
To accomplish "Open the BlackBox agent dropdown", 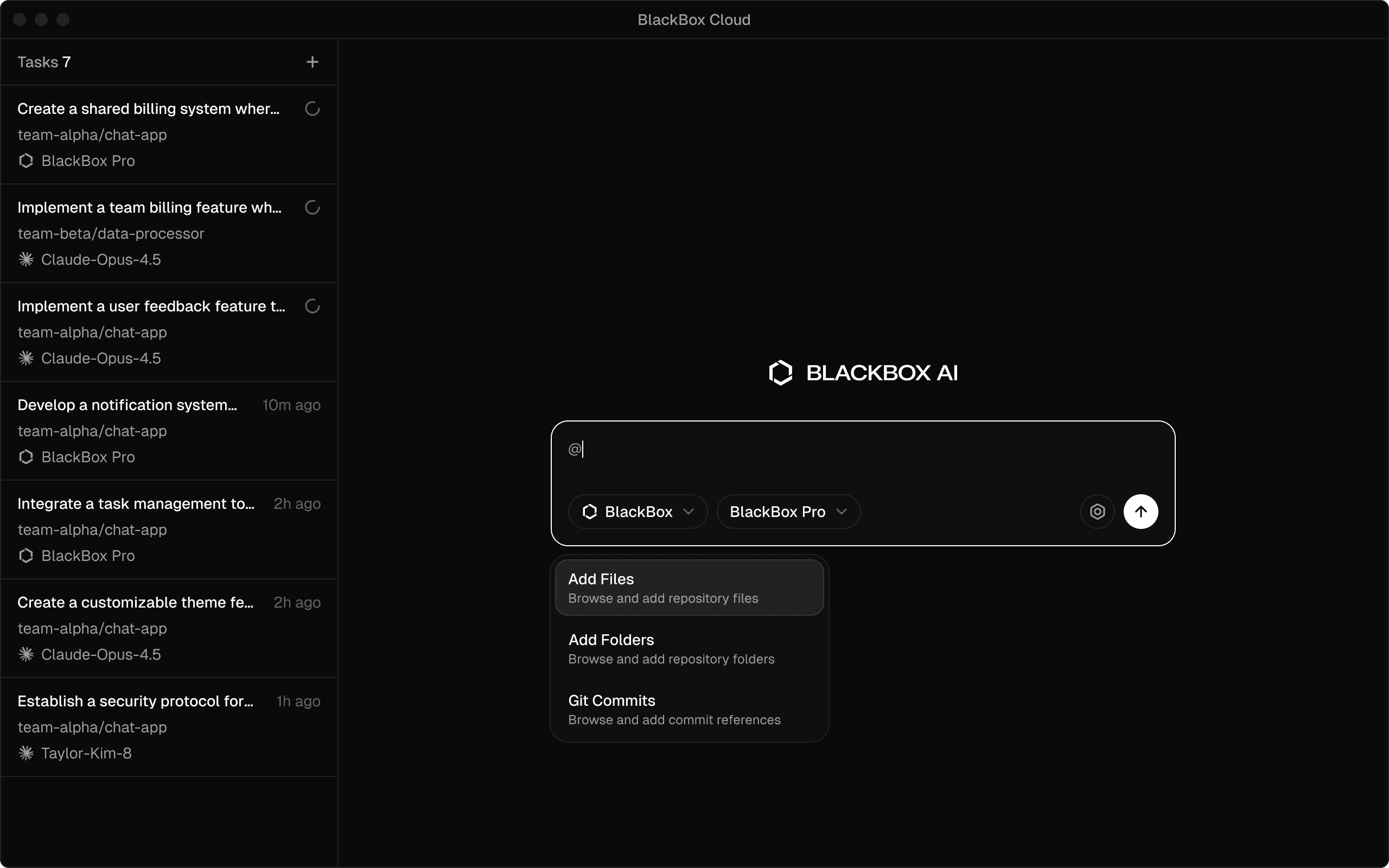I will (x=637, y=512).
